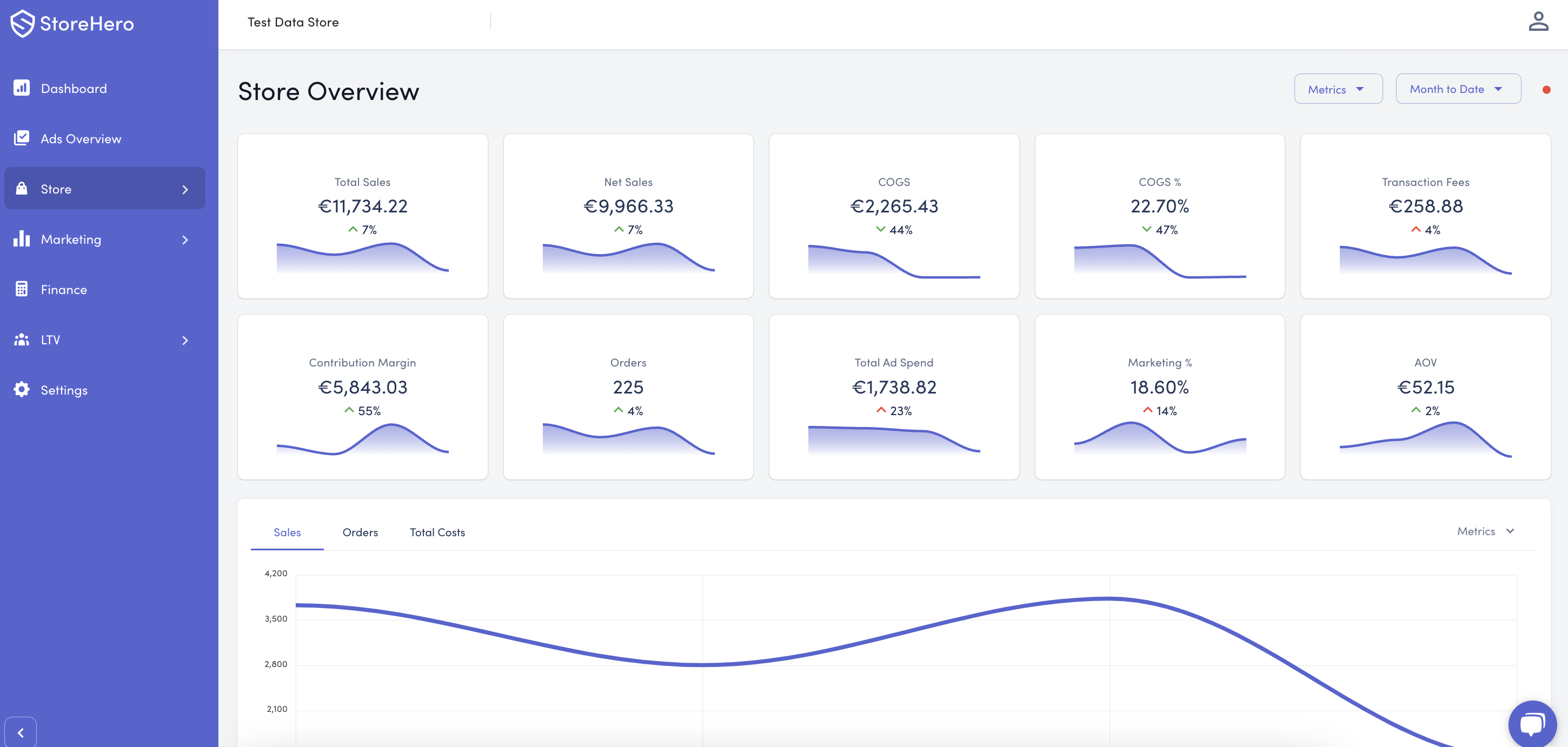The image size is (1568, 747).
Task: Click the Store shopping bag icon
Action: (x=21, y=188)
